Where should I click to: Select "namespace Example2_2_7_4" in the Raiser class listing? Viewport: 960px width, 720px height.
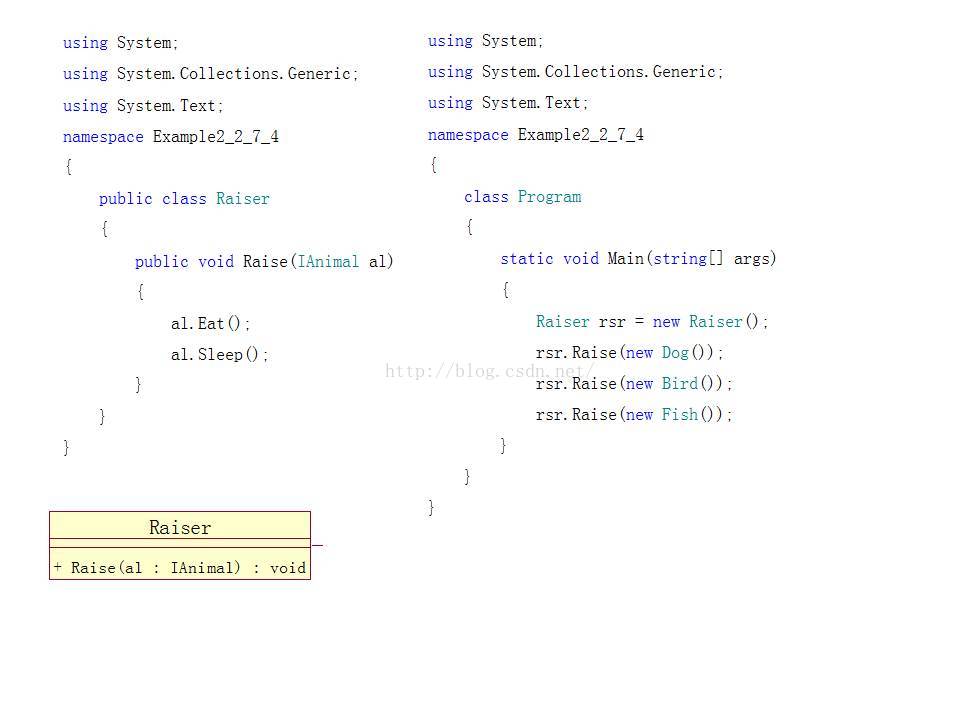coord(171,137)
